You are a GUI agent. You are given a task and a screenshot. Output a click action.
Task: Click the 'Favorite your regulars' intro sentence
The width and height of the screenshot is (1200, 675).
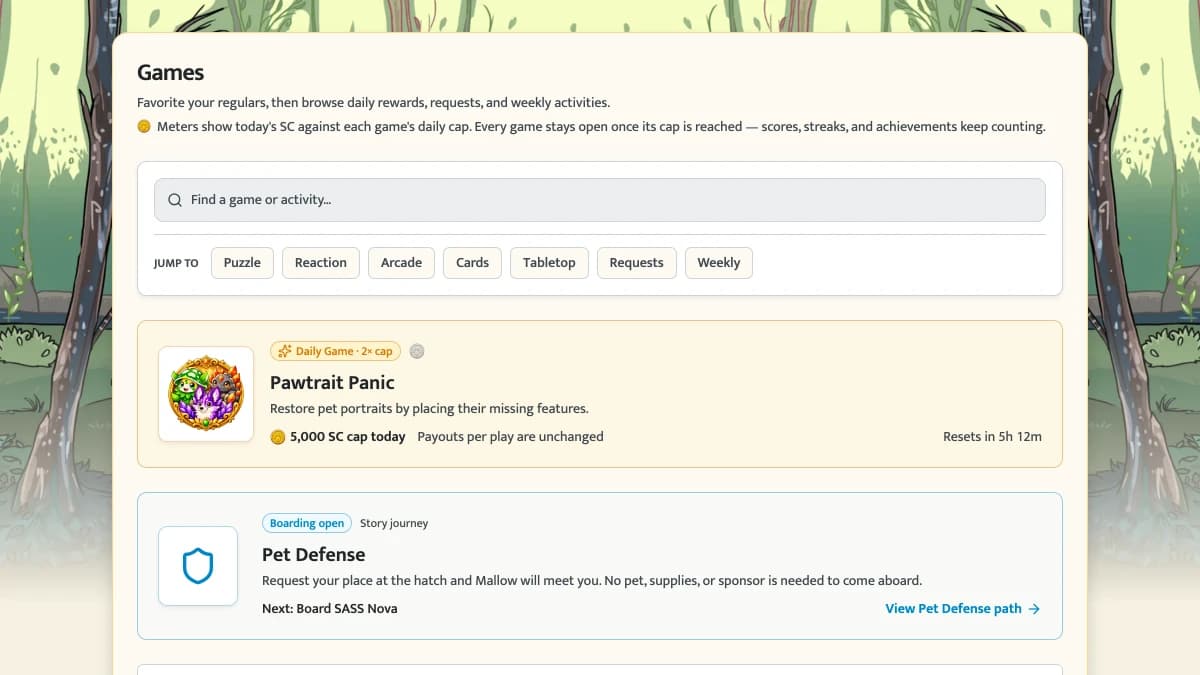click(x=373, y=102)
